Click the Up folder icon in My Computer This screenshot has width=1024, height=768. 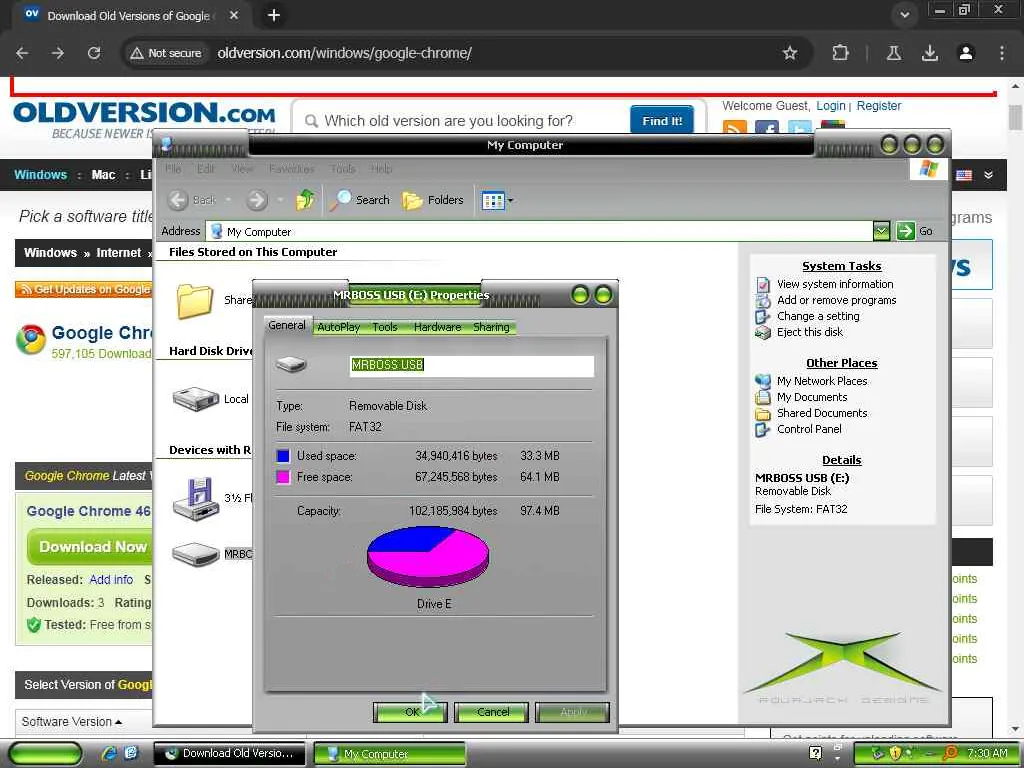pos(305,200)
